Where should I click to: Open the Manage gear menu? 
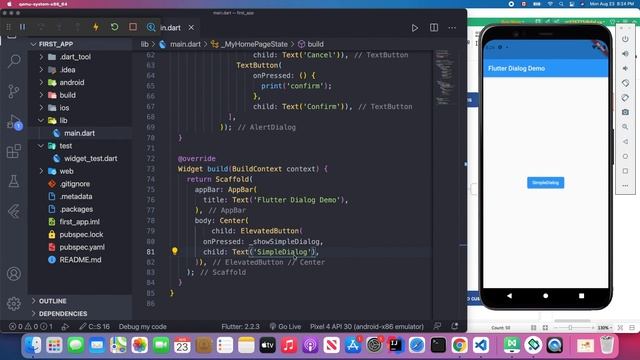14,303
